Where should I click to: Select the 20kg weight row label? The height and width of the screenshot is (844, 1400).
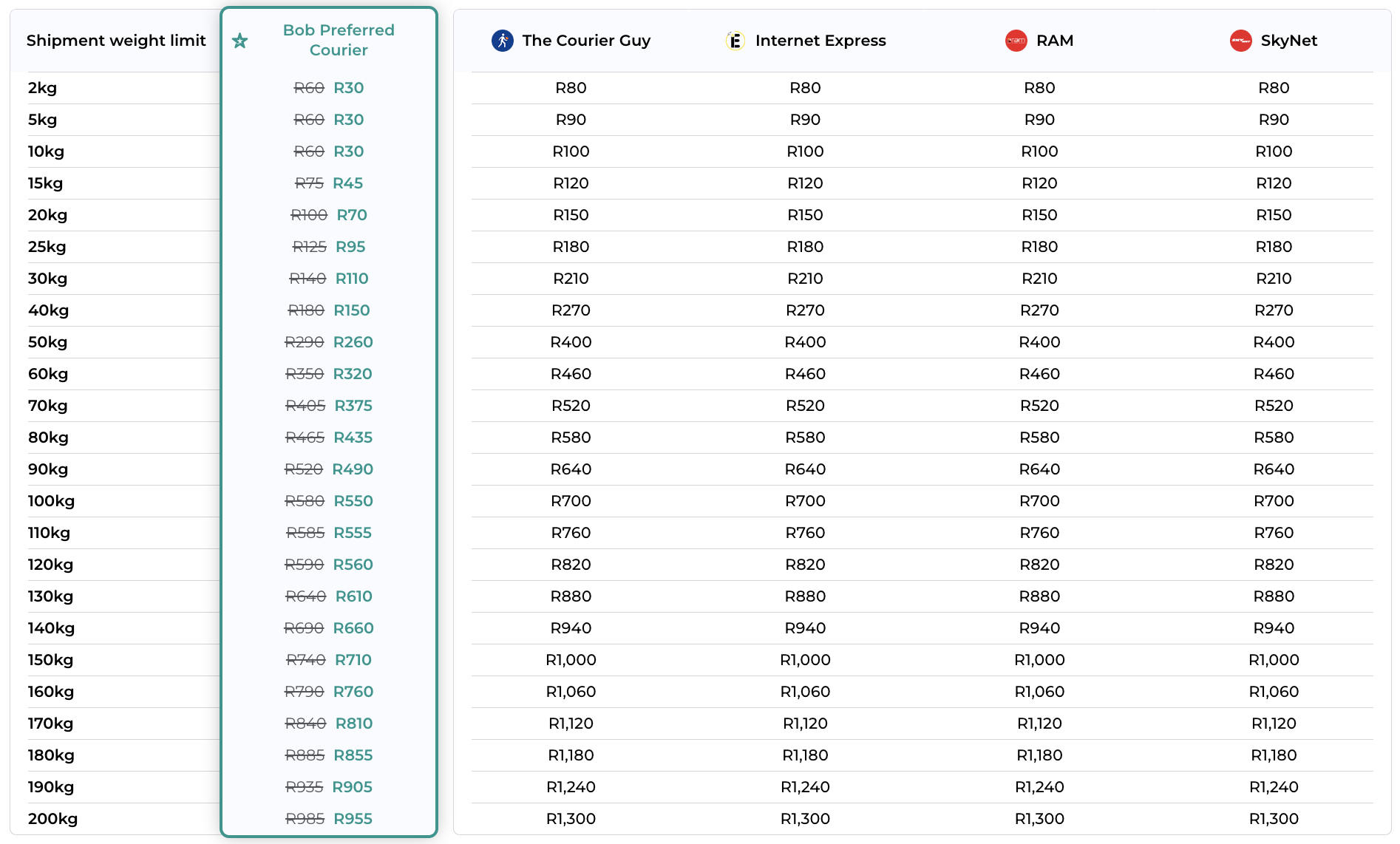tap(47, 215)
